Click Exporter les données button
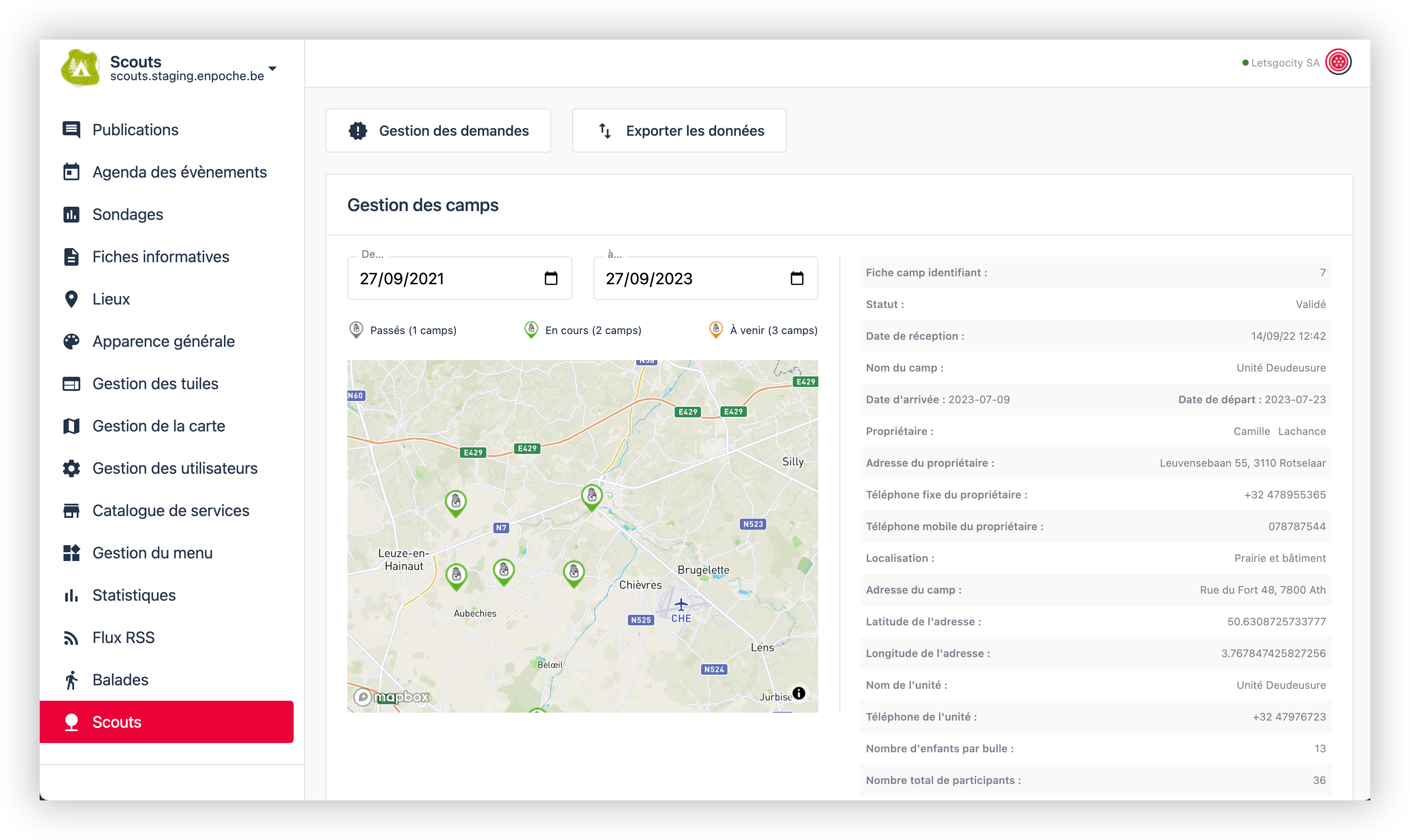The width and height of the screenshot is (1410, 840). click(x=679, y=130)
